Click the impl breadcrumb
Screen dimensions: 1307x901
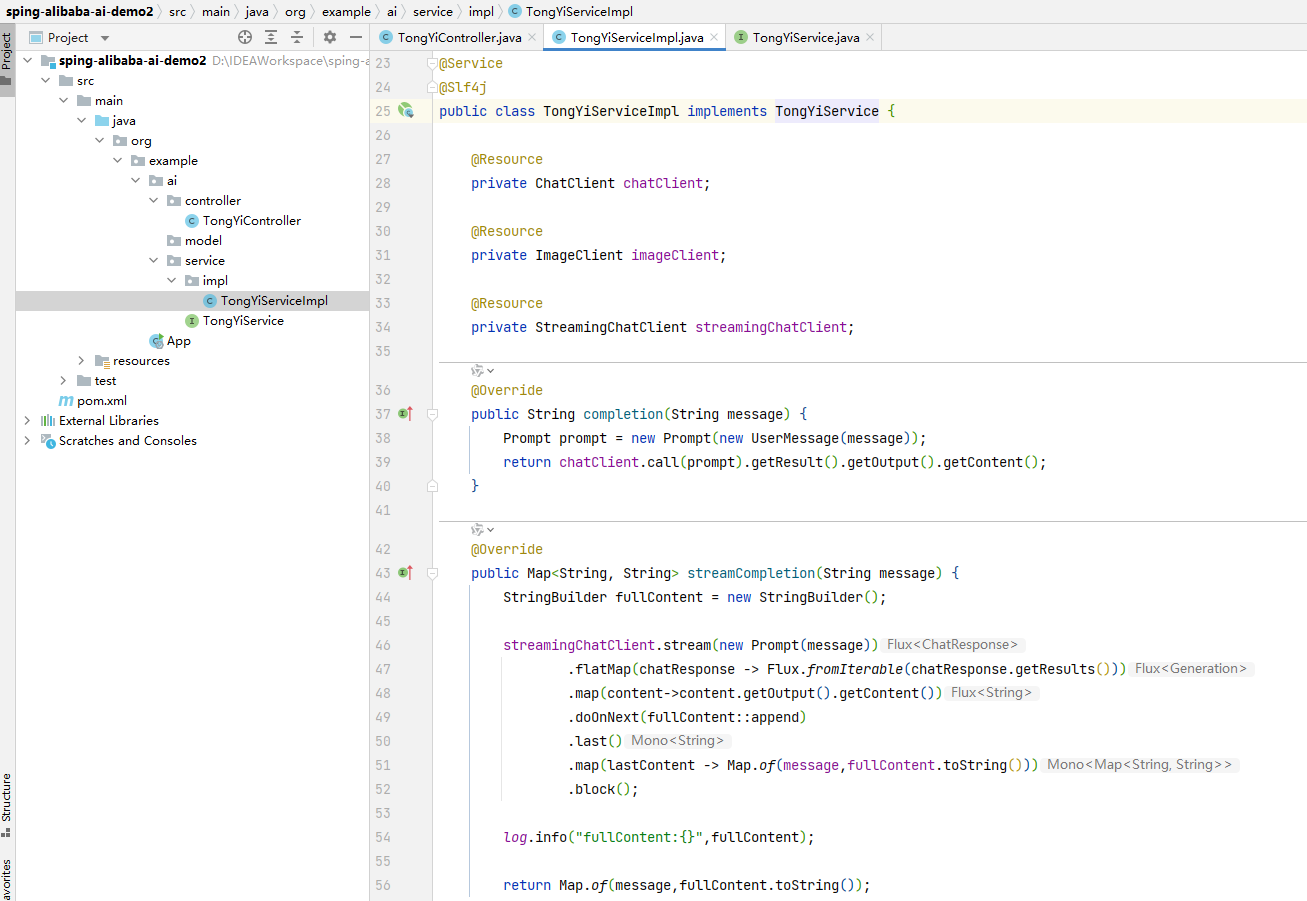(481, 12)
